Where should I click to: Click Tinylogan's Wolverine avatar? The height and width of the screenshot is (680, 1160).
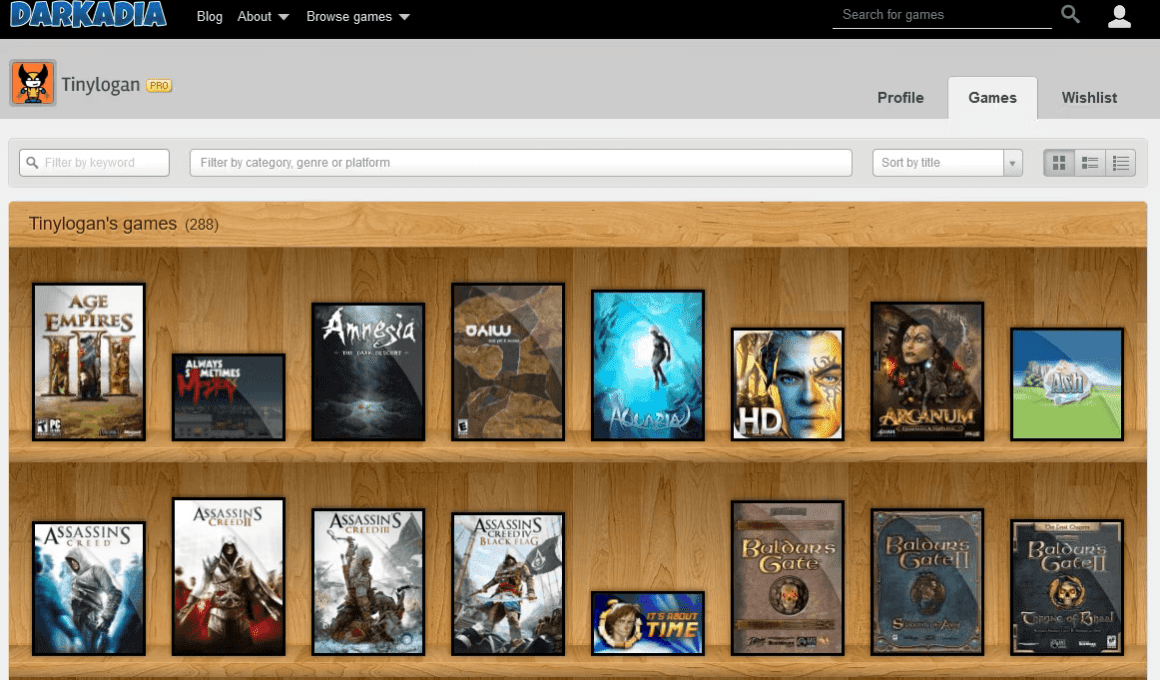tap(33, 83)
